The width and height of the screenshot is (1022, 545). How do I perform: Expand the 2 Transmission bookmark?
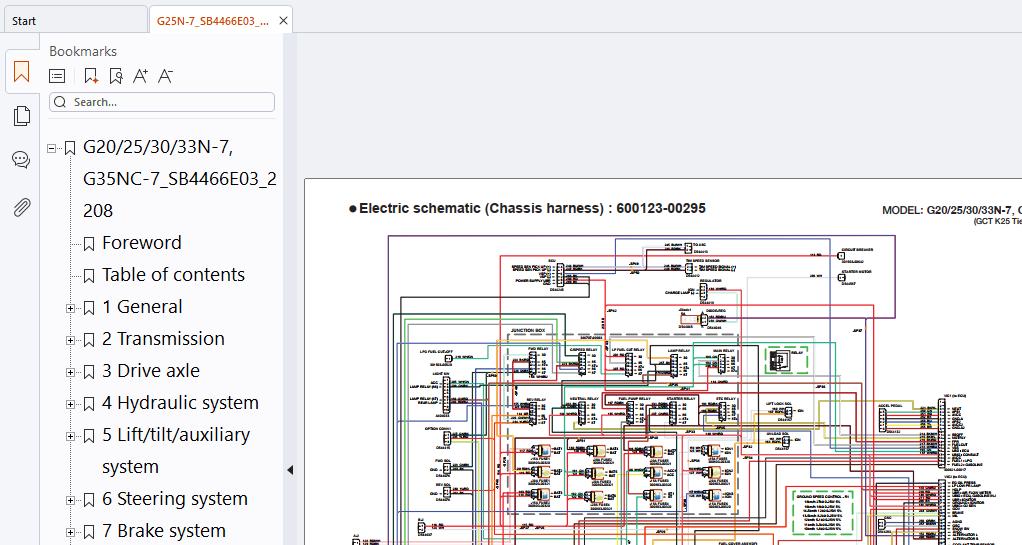tap(70, 340)
